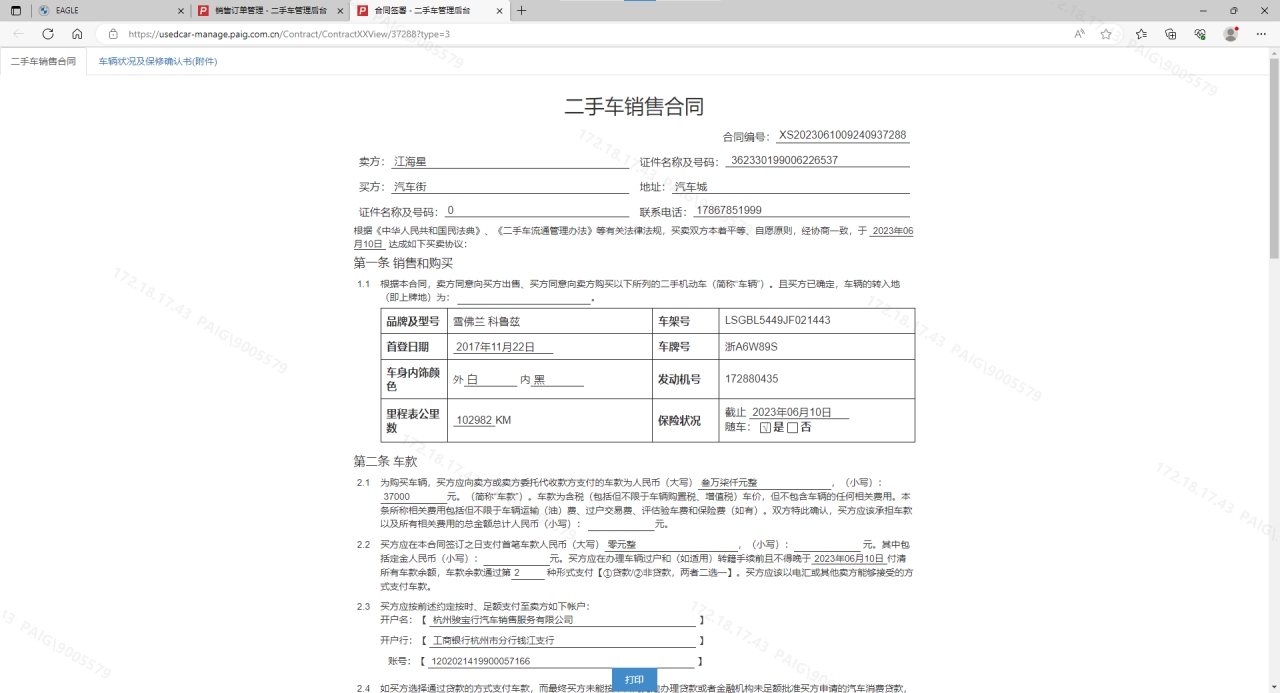Click the heading 第二条 车款
The height and width of the screenshot is (693, 1280).
(385, 461)
